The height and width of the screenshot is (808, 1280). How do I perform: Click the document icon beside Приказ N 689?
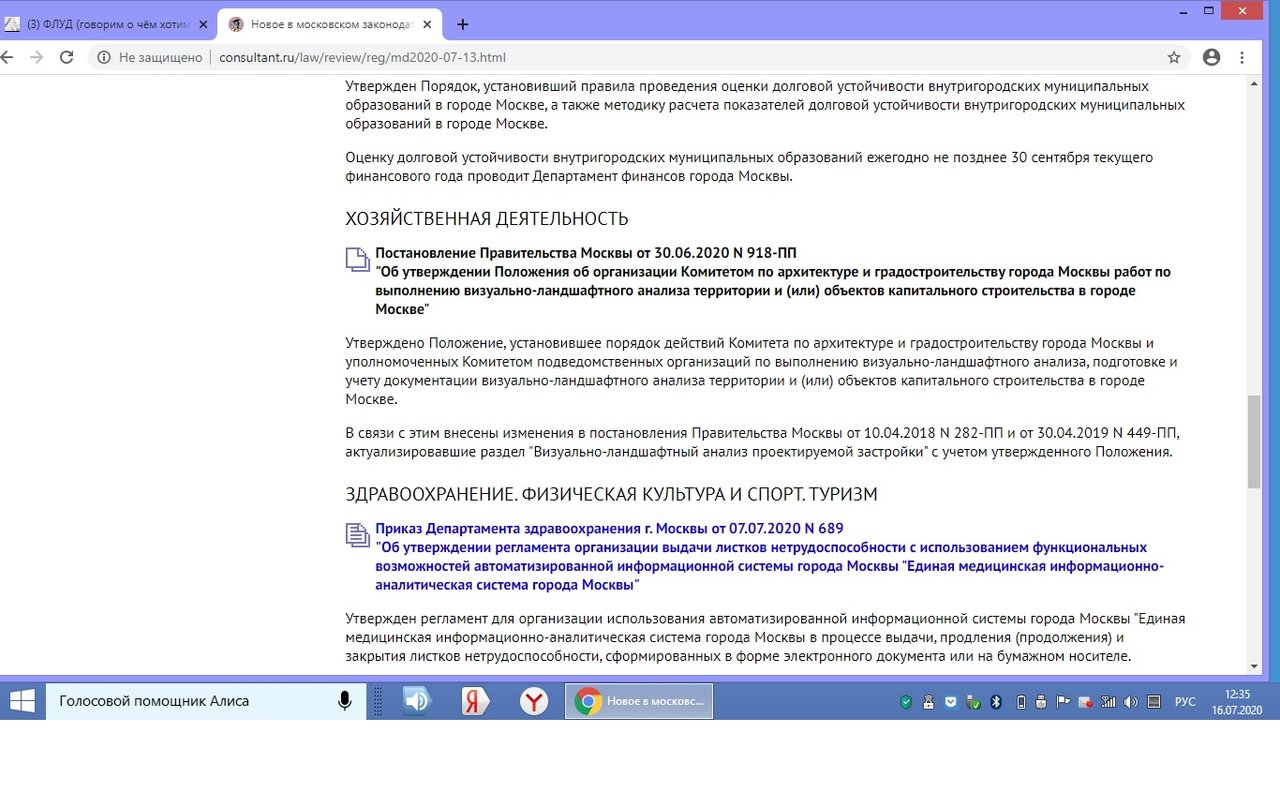point(357,535)
